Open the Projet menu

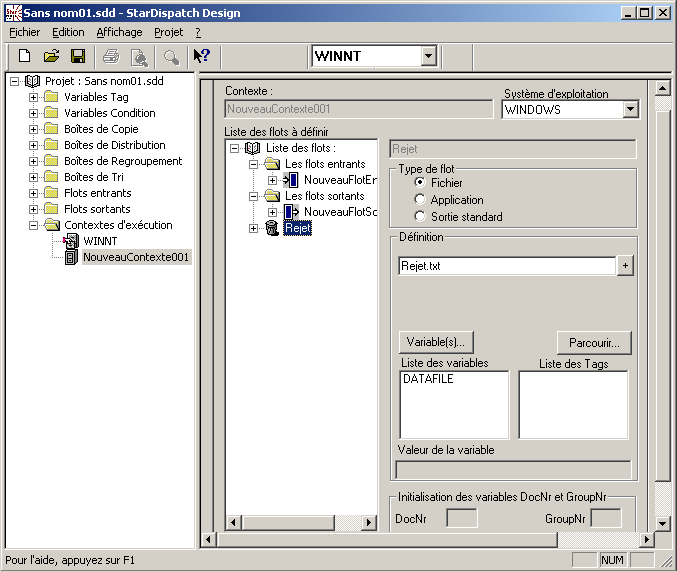click(168, 32)
